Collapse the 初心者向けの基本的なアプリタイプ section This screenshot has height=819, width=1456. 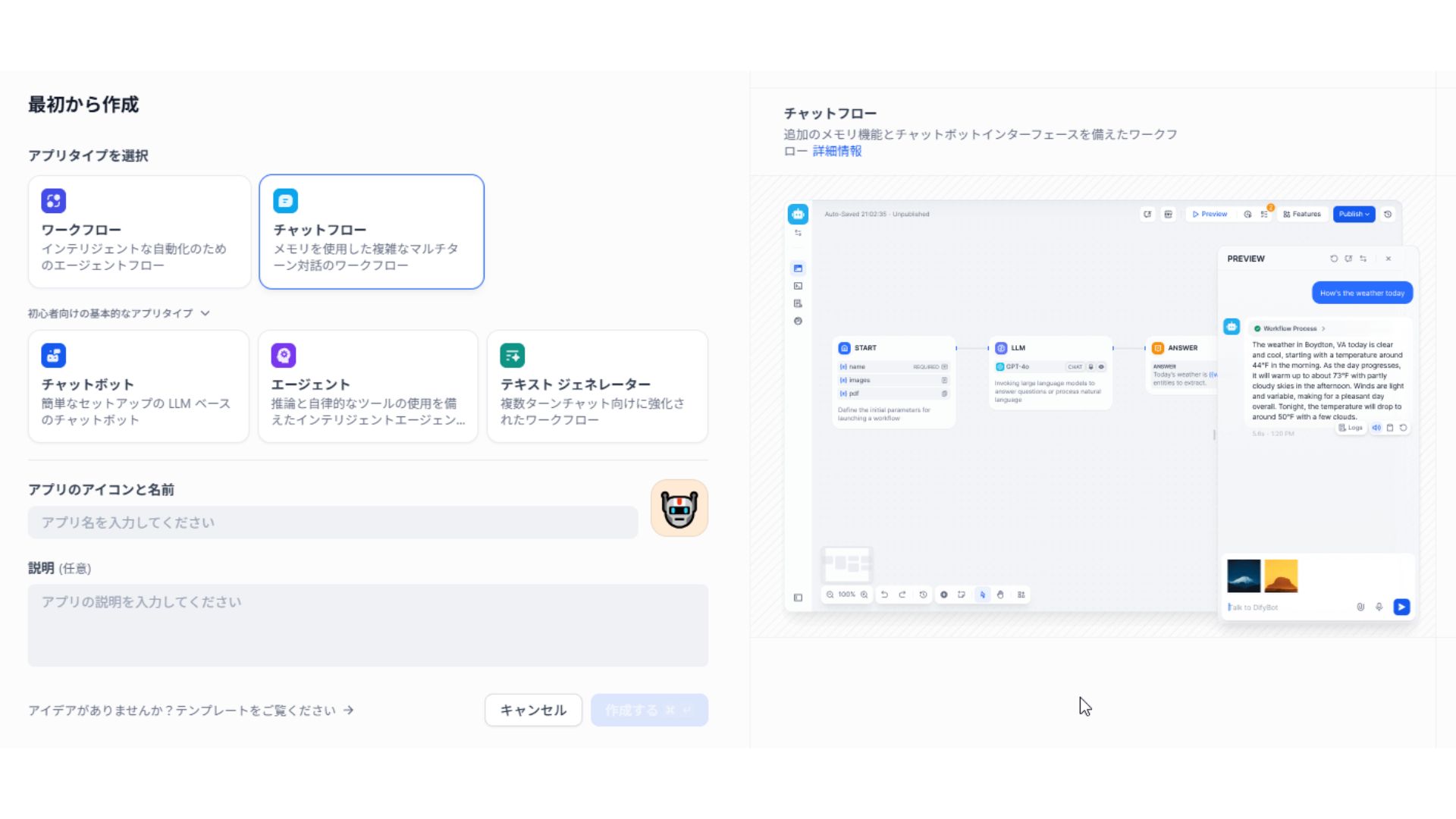click(x=204, y=312)
